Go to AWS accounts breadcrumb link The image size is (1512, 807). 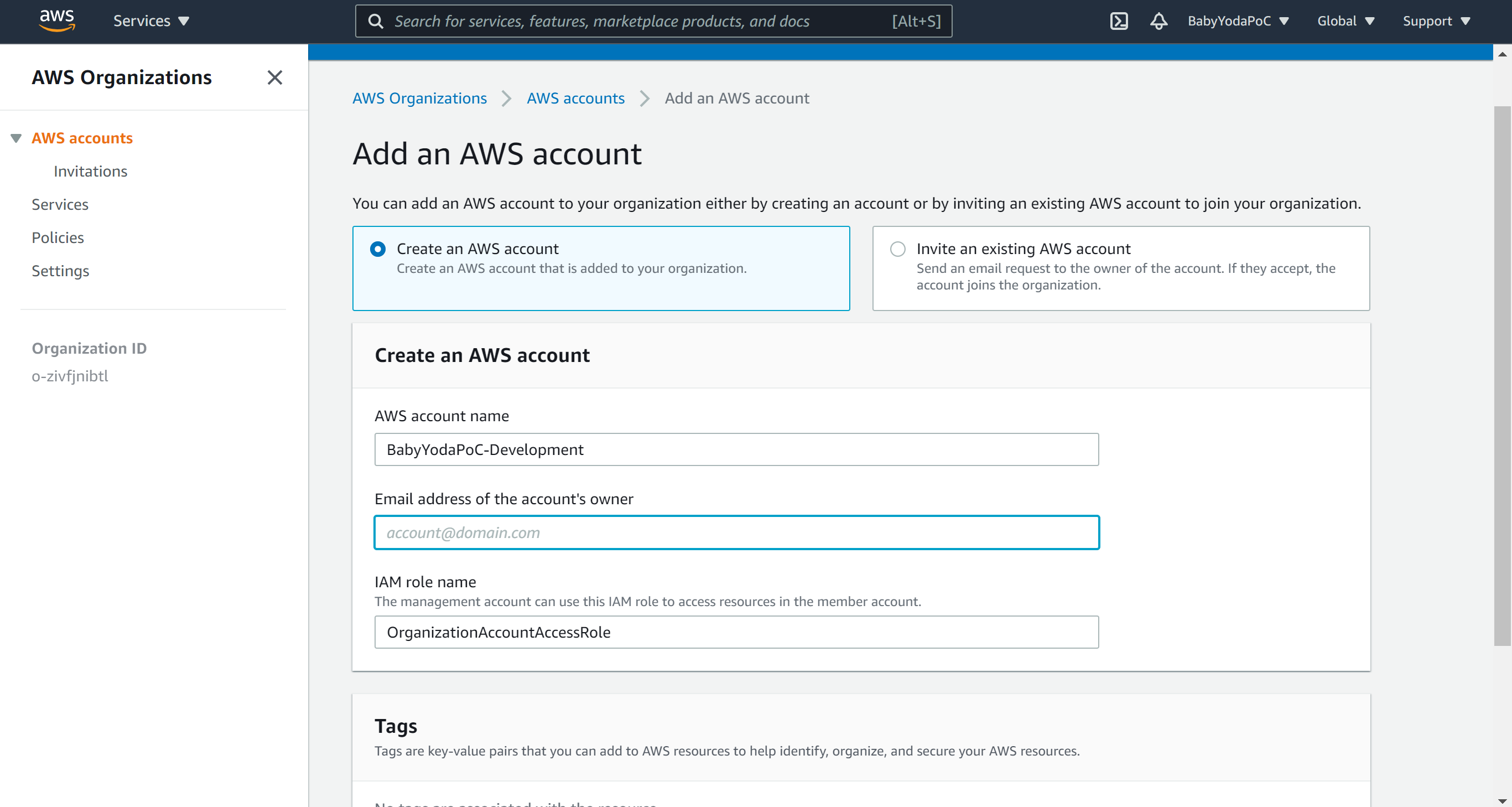pos(575,98)
